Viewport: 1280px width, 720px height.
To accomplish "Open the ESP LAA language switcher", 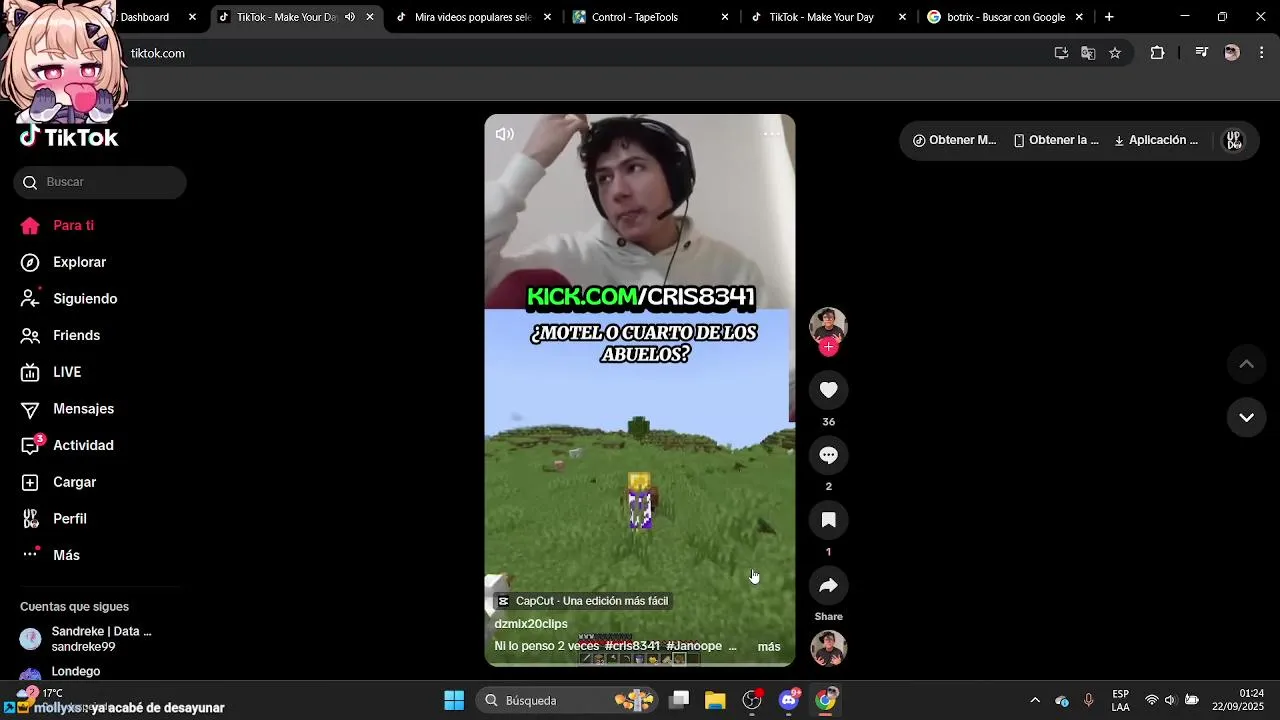I will (1121, 700).
